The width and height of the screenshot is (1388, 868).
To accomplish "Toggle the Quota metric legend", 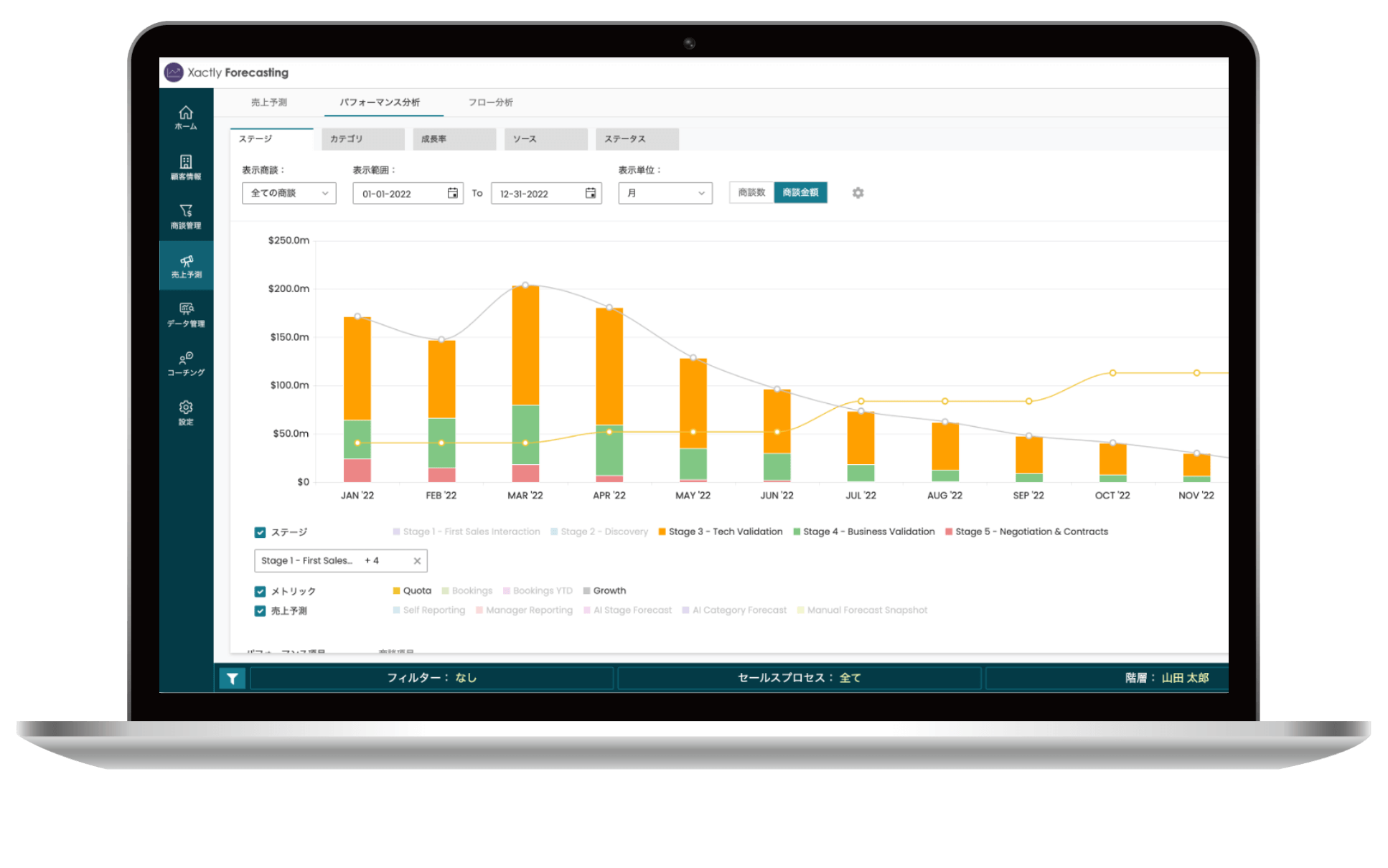I will pyautogui.click(x=412, y=590).
